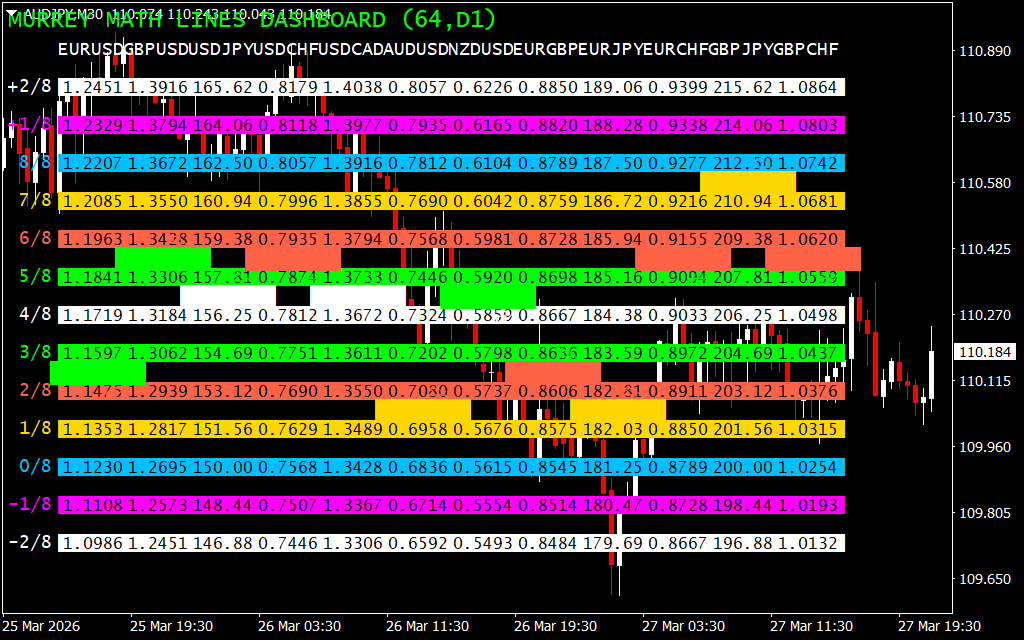The image size is (1024, 640).
Task: Select the EURUSD column header
Action: 90,49
